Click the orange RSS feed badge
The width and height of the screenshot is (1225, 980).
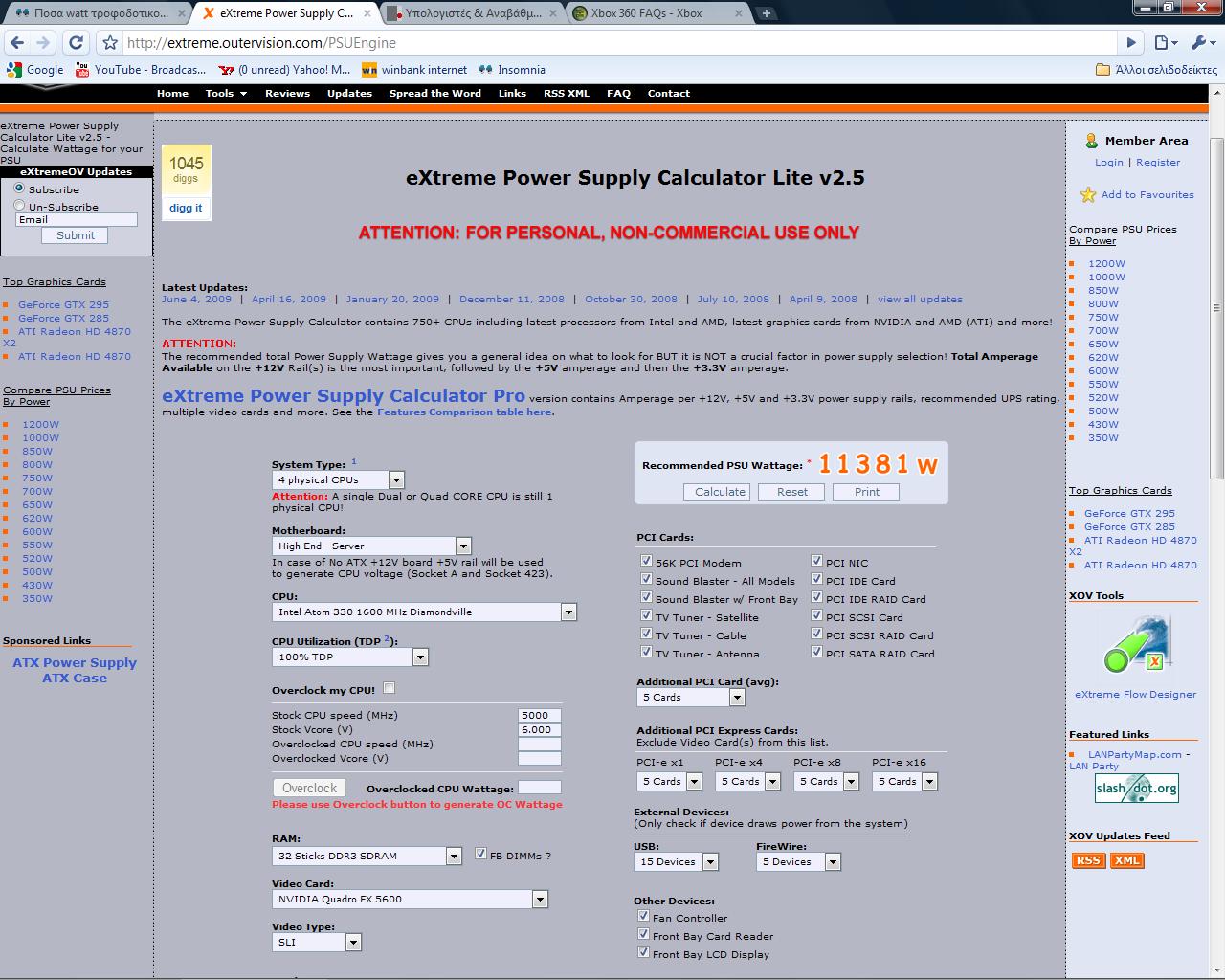click(1088, 860)
